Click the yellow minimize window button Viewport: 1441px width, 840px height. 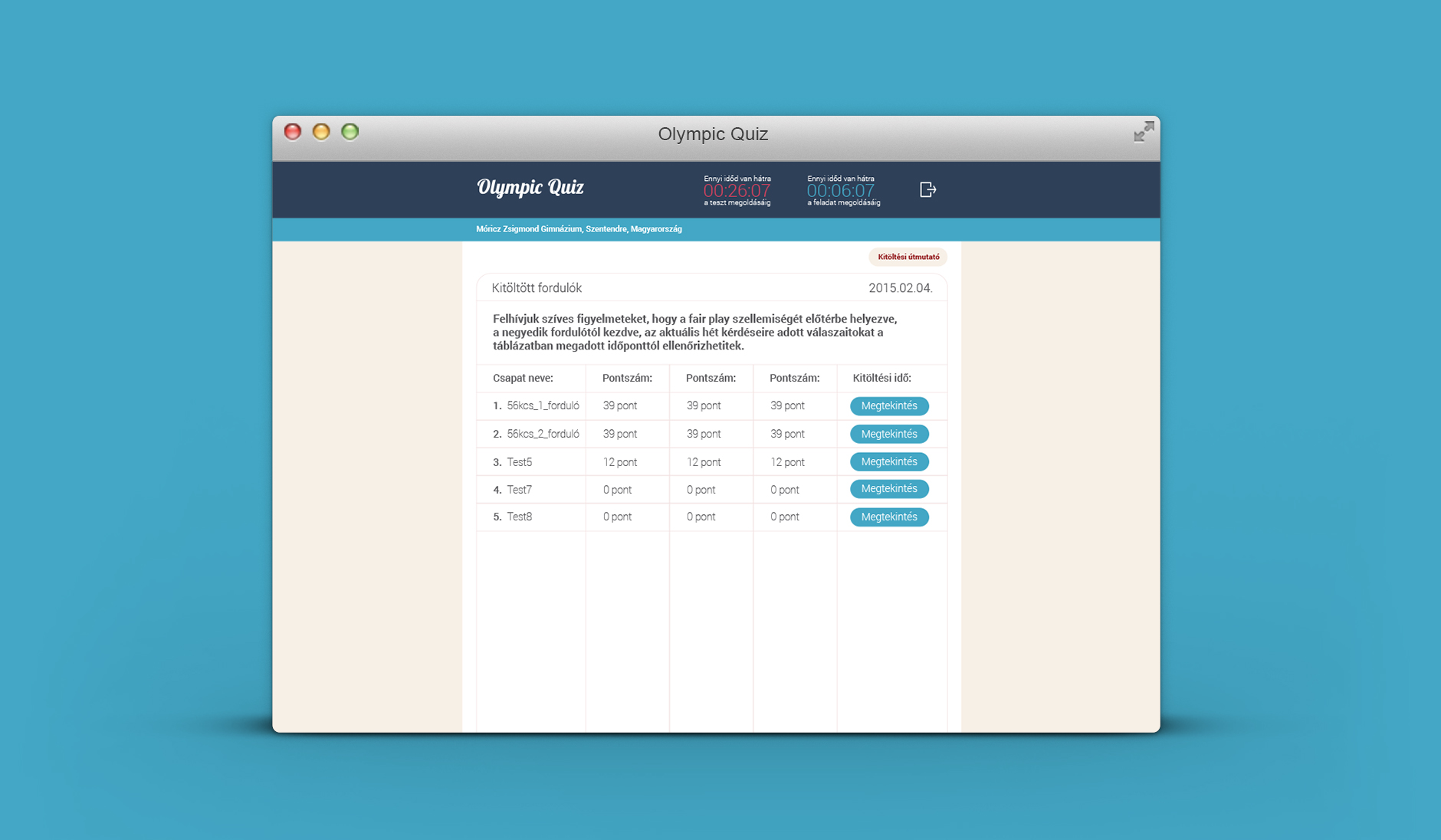tap(321, 132)
